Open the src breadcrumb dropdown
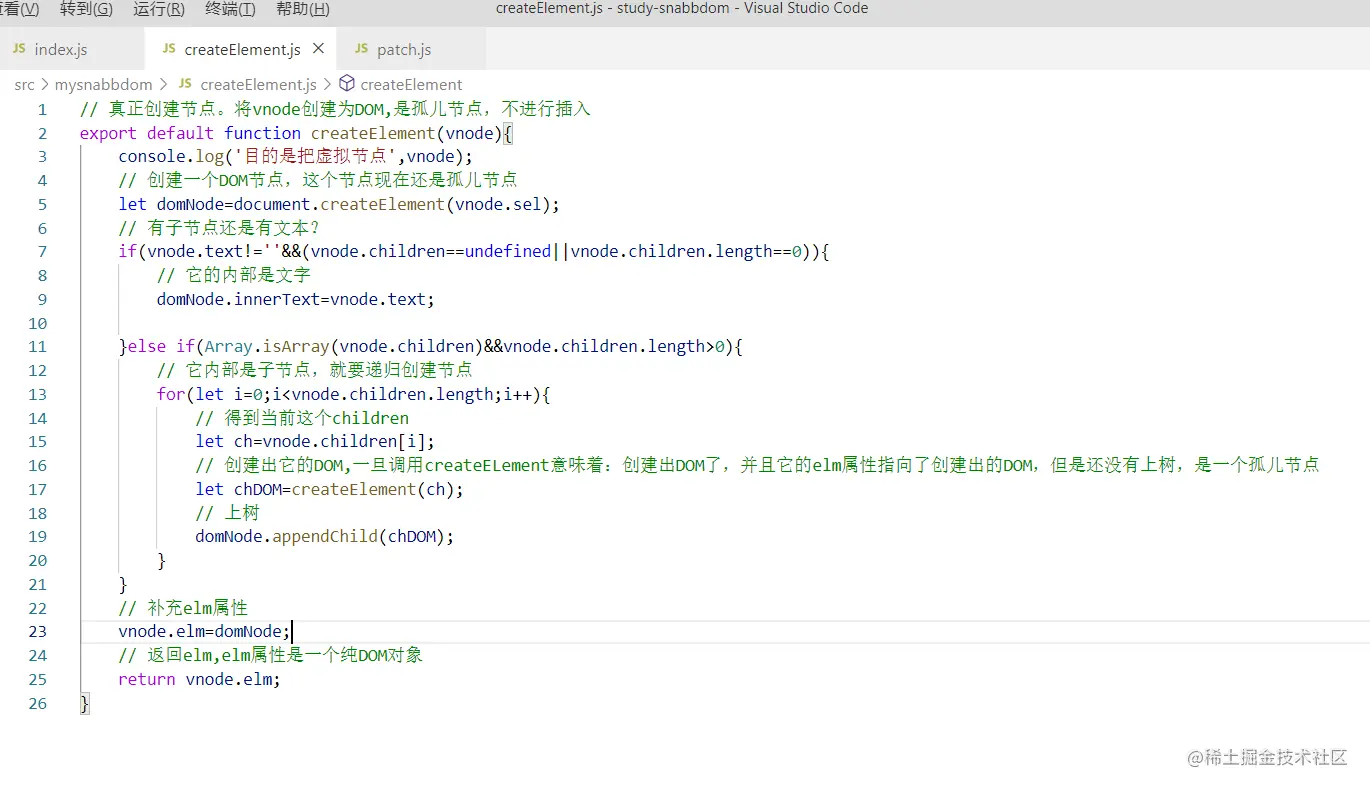The image size is (1370, 790). click(x=24, y=84)
